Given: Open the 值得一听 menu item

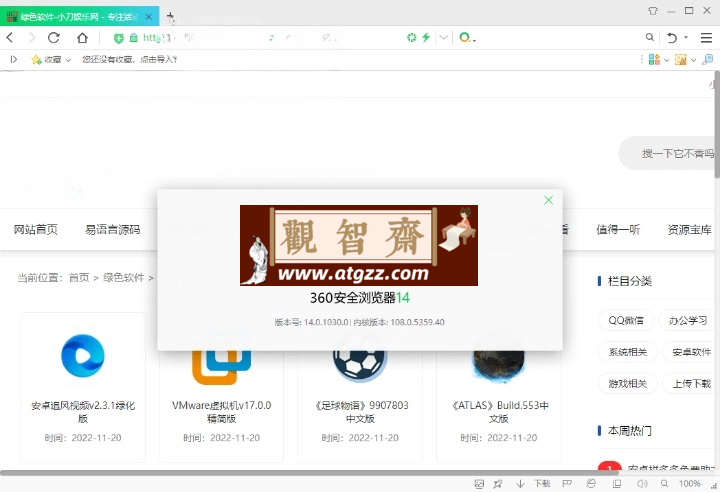Looking at the screenshot, I should [618, 229].
